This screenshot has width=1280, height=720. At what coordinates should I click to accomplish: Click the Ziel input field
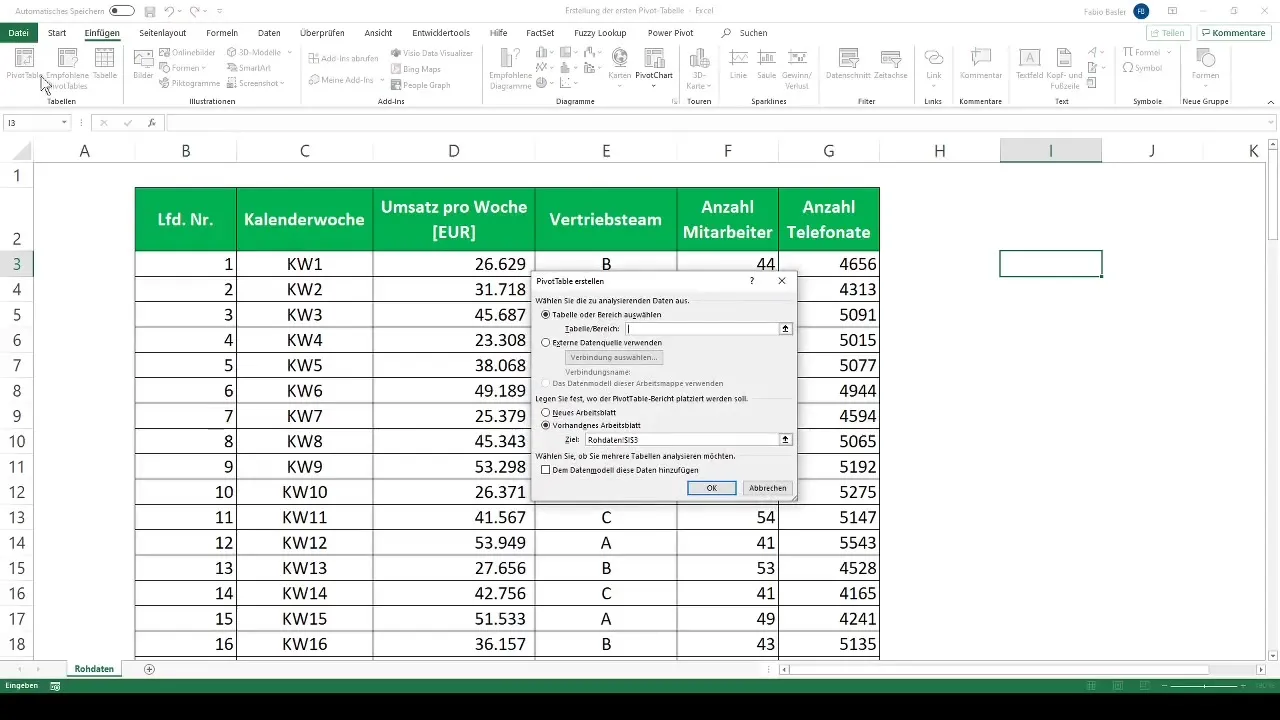681,439
